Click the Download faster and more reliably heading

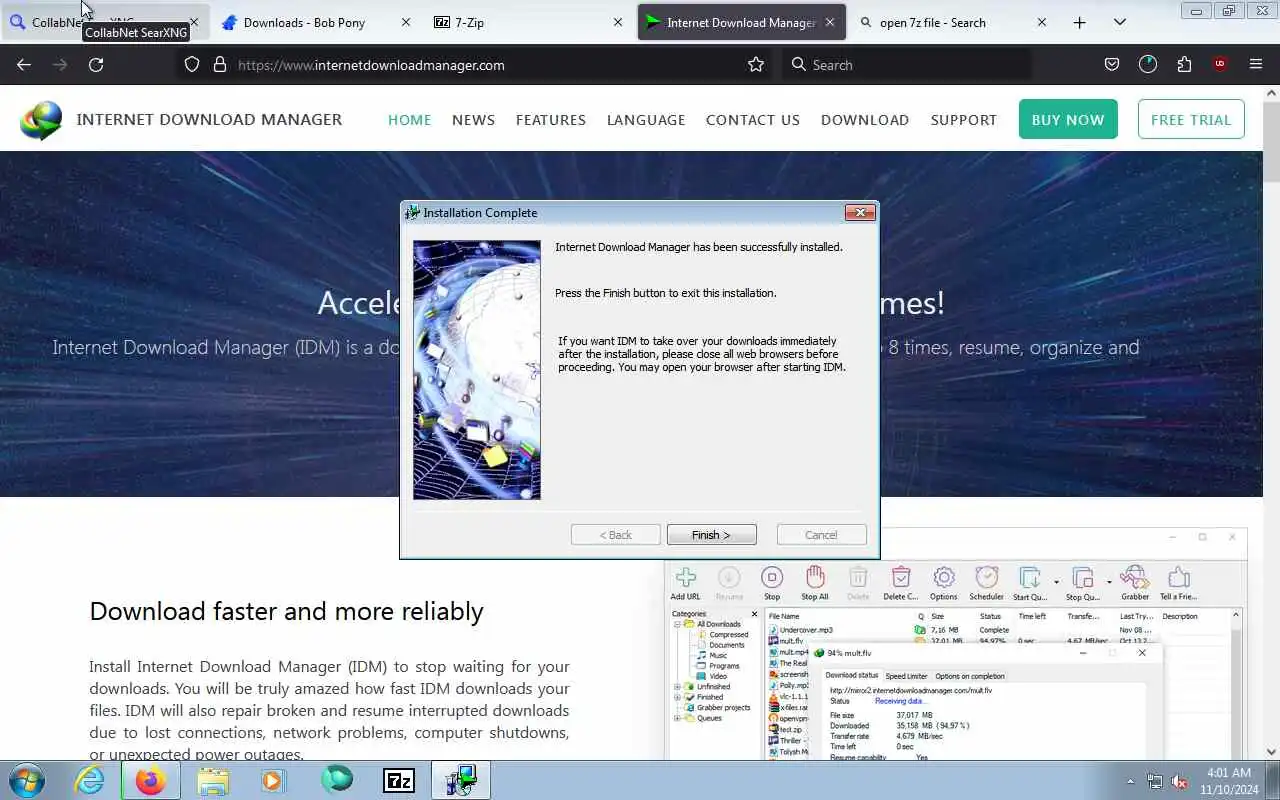pos(286,611)
